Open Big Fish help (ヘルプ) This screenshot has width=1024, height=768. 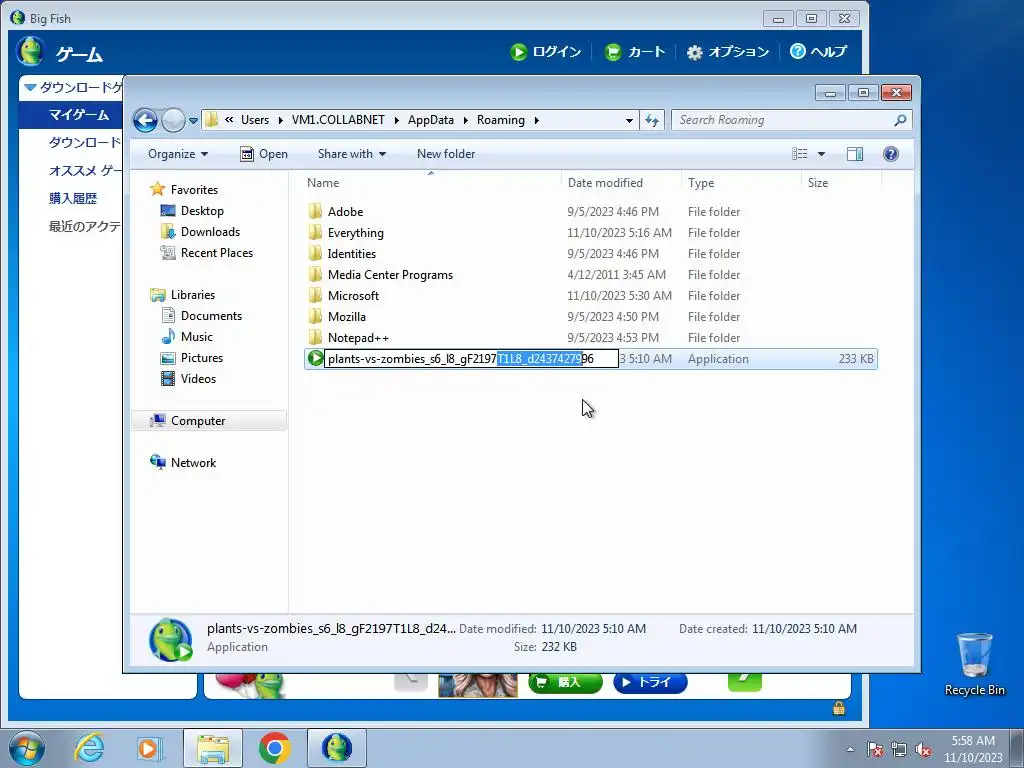click(x=818, y=52)
